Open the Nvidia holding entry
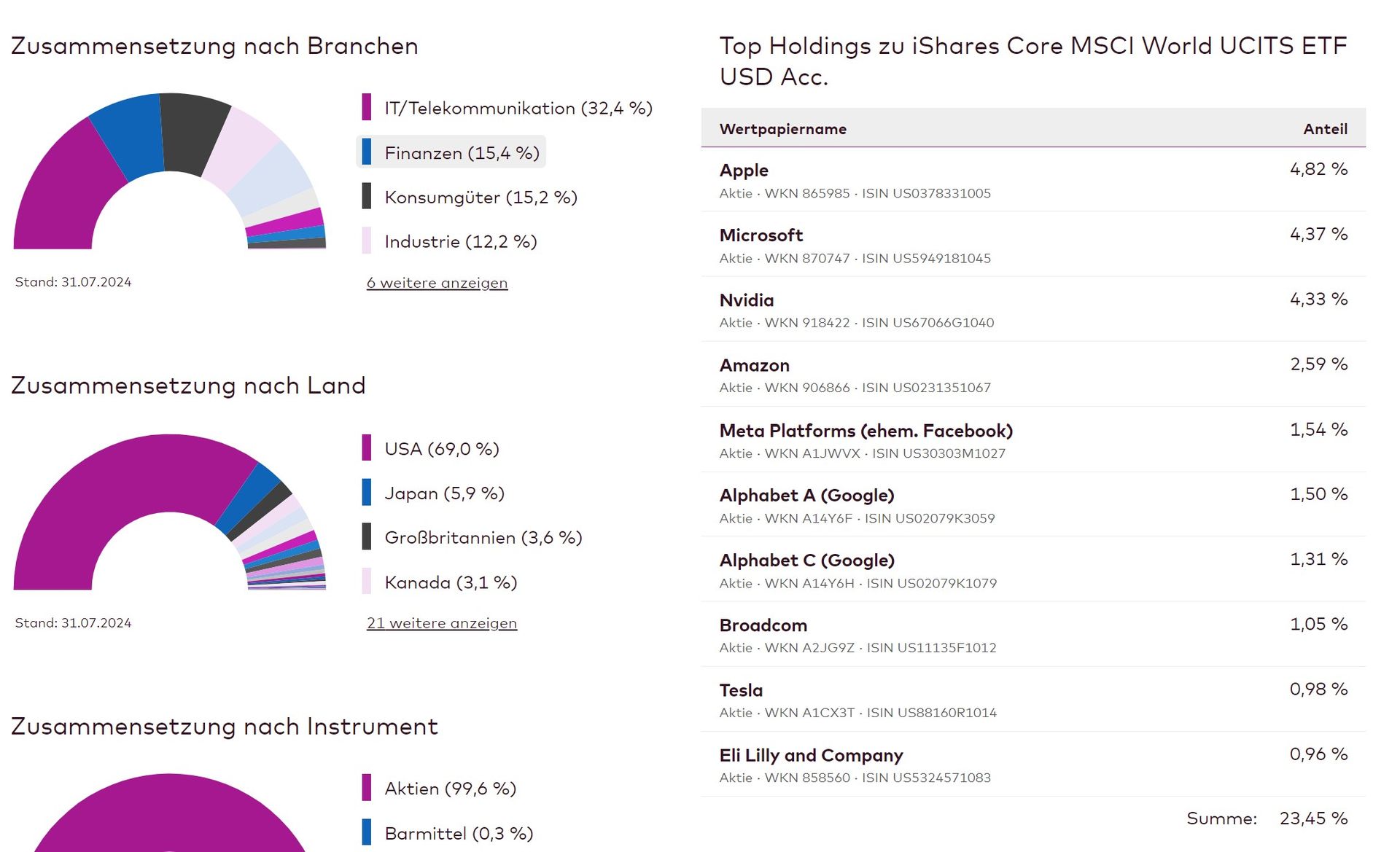 coord(746,300)
